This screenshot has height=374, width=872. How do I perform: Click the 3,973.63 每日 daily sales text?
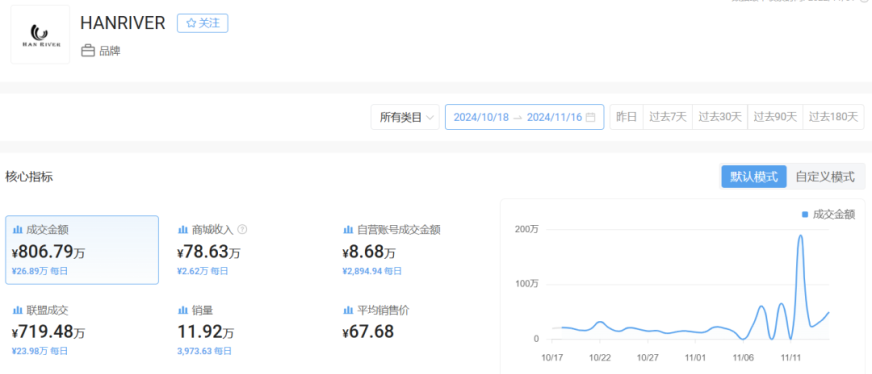tap(205, 351)
